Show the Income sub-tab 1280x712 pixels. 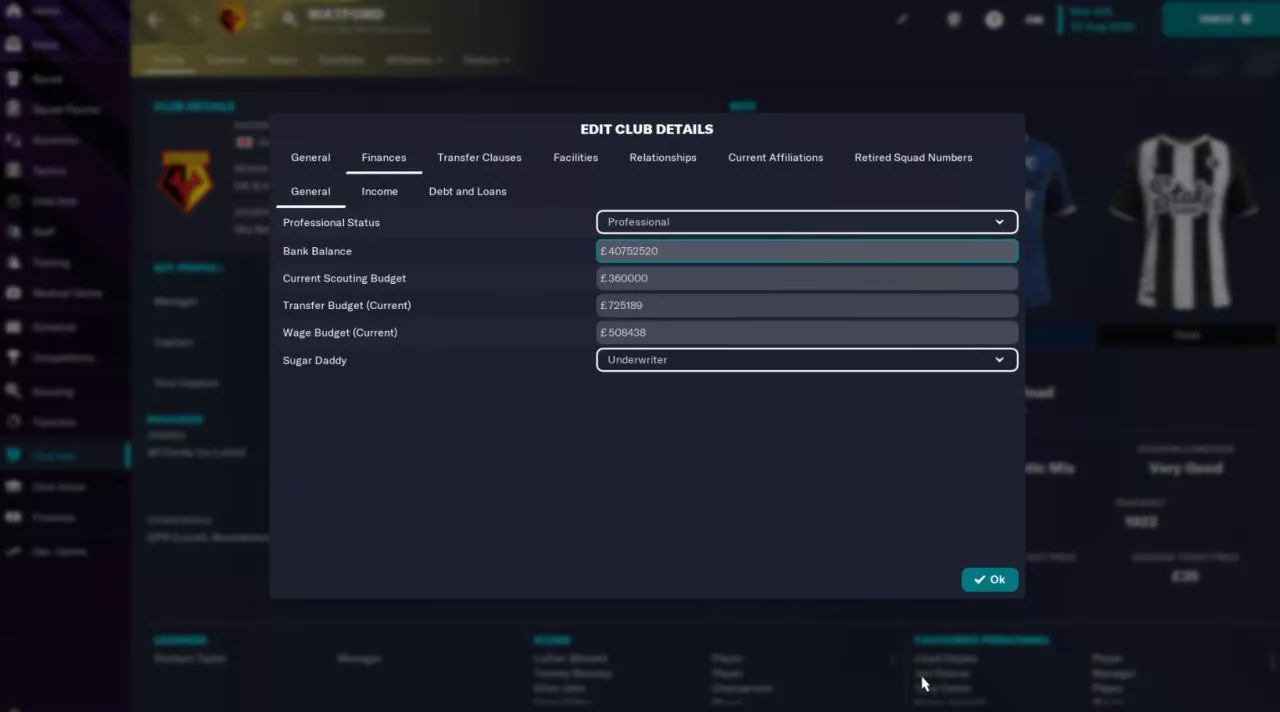pyautogui.click(x=379, y=192)
